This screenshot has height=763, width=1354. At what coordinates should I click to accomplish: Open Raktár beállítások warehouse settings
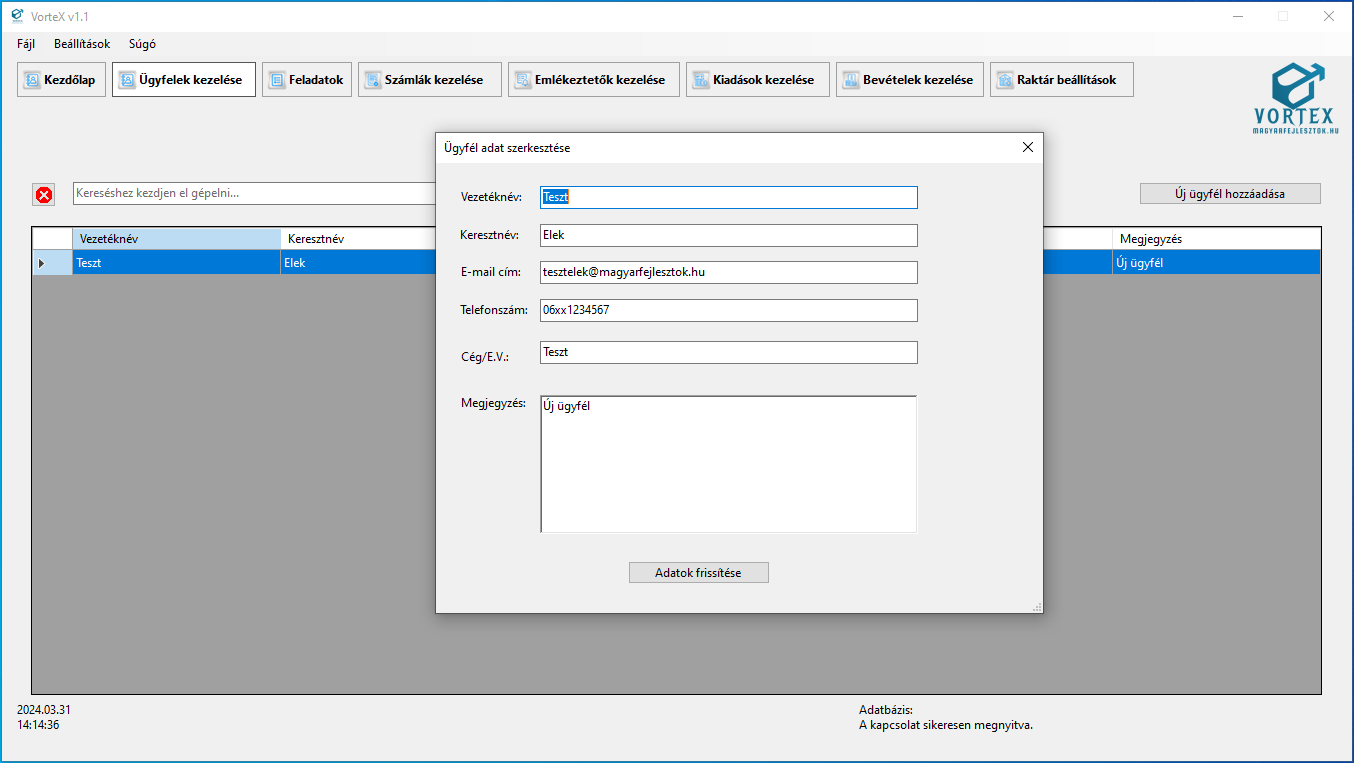click(x=1061, y=80)
